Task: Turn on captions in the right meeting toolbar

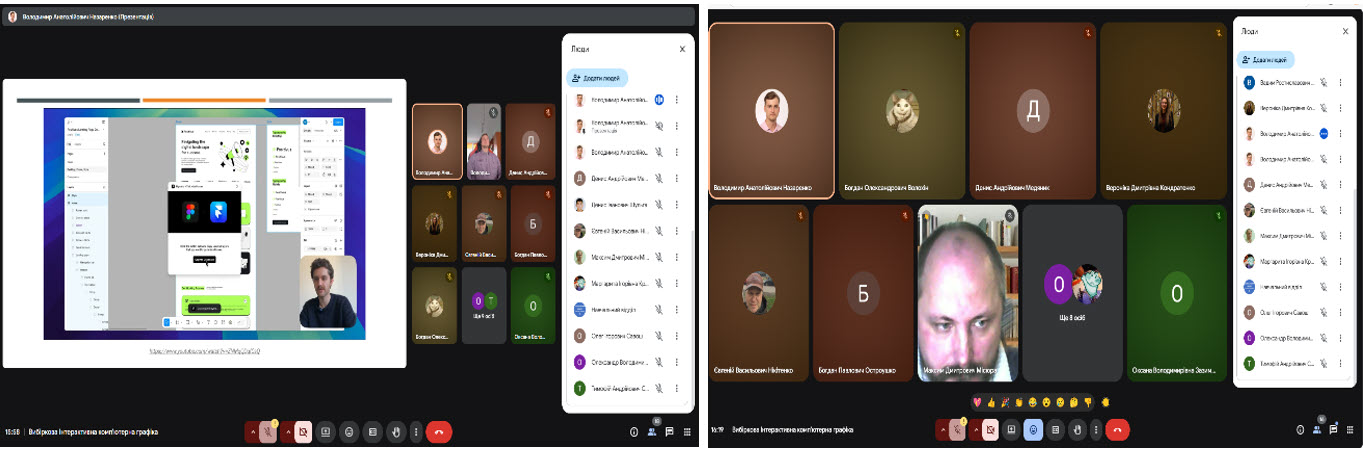Action: click(x=1055, y=429)
